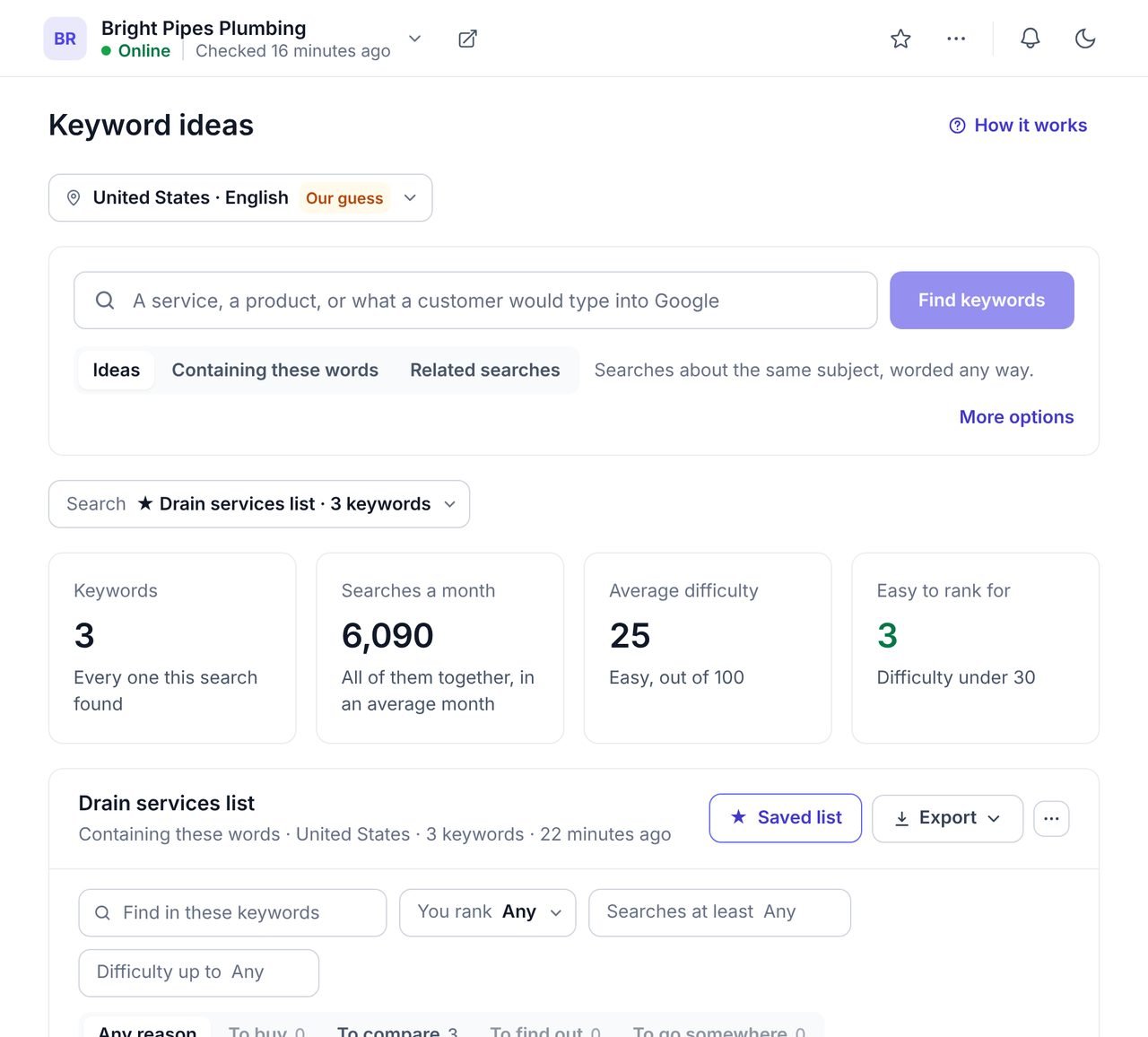Click the main keyword idea input field
The image size is (1148, 1037).
(x=475, y=301)
